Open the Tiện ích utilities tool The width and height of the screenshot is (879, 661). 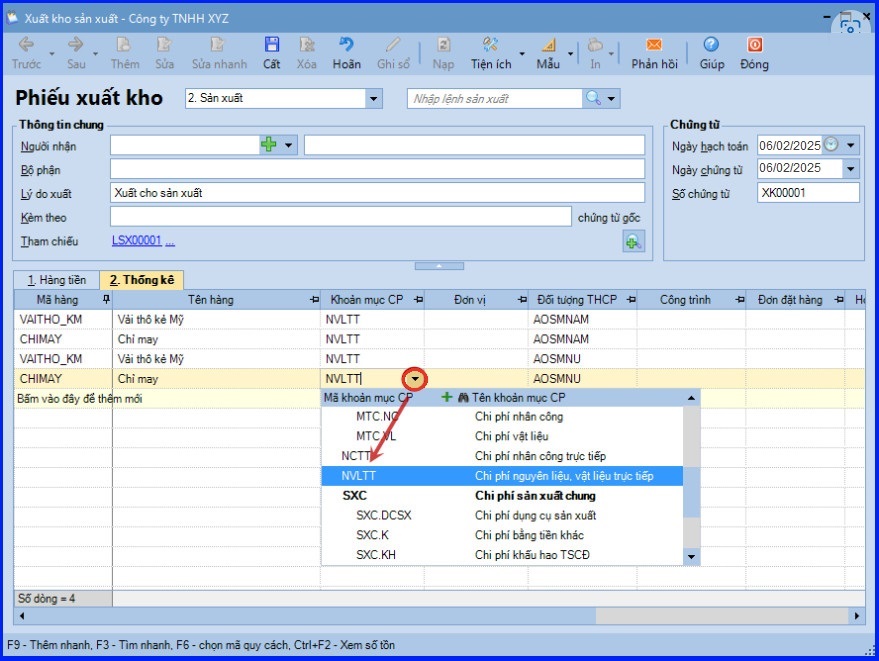tap(490, 46)
